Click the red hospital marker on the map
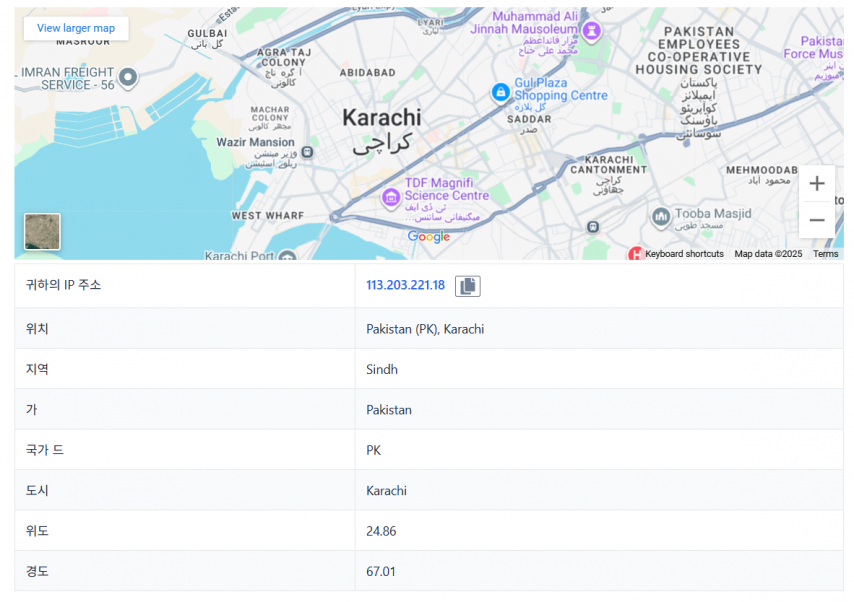854x602 pixels. (x=635, y=254)
